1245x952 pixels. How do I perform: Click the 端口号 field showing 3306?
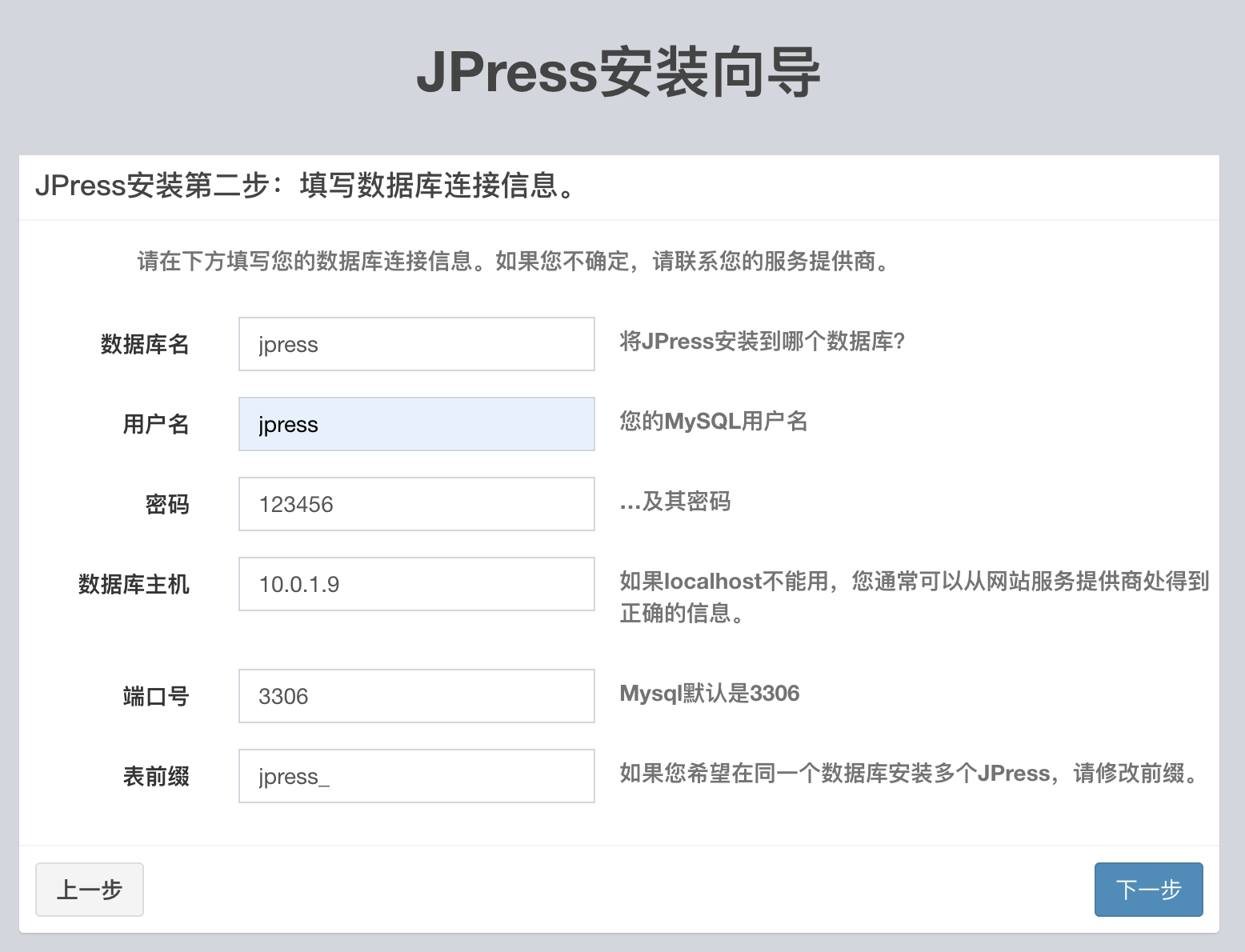(x=417, y=696)
